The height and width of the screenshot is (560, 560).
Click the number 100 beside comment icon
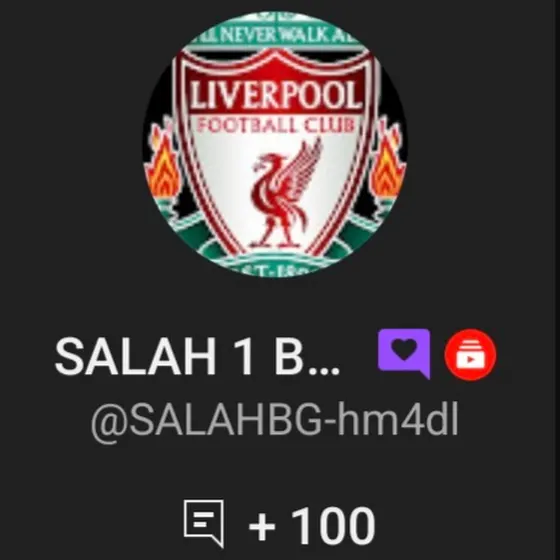(x=334, y=526)
